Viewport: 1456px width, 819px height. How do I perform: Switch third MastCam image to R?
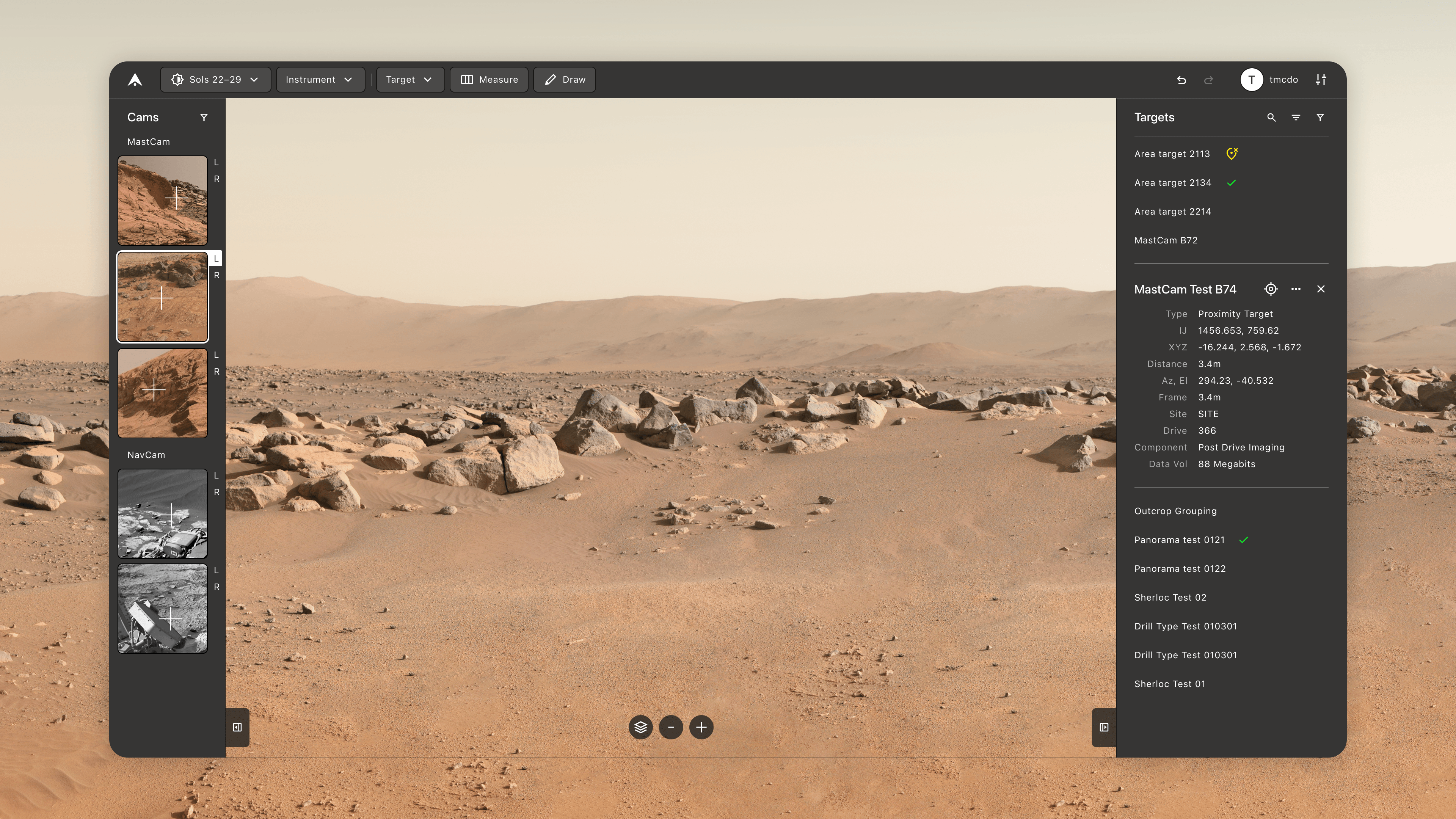[x=216, y=372]
